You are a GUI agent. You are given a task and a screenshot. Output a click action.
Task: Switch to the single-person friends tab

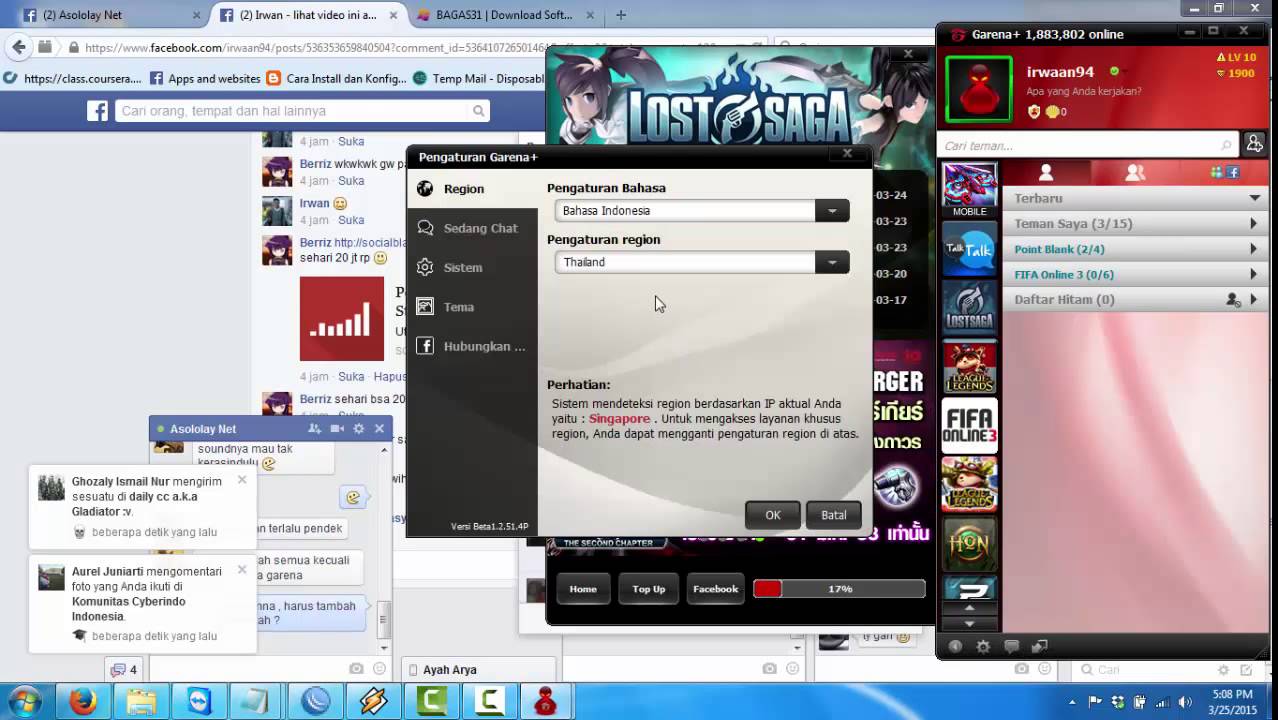(1046, 173)
